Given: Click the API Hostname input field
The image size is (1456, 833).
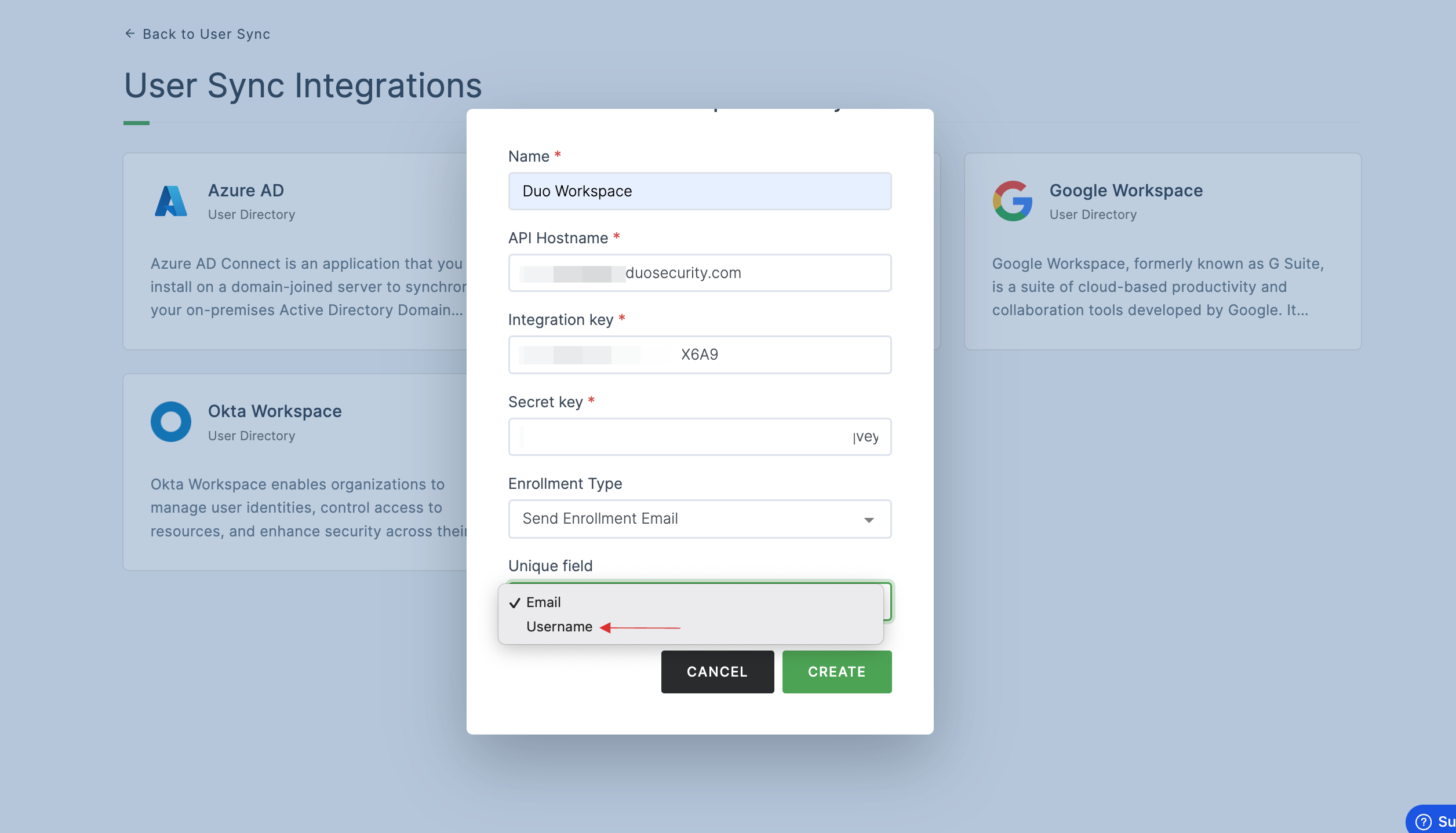Looking at the screenshot, I should coord(700,273).
